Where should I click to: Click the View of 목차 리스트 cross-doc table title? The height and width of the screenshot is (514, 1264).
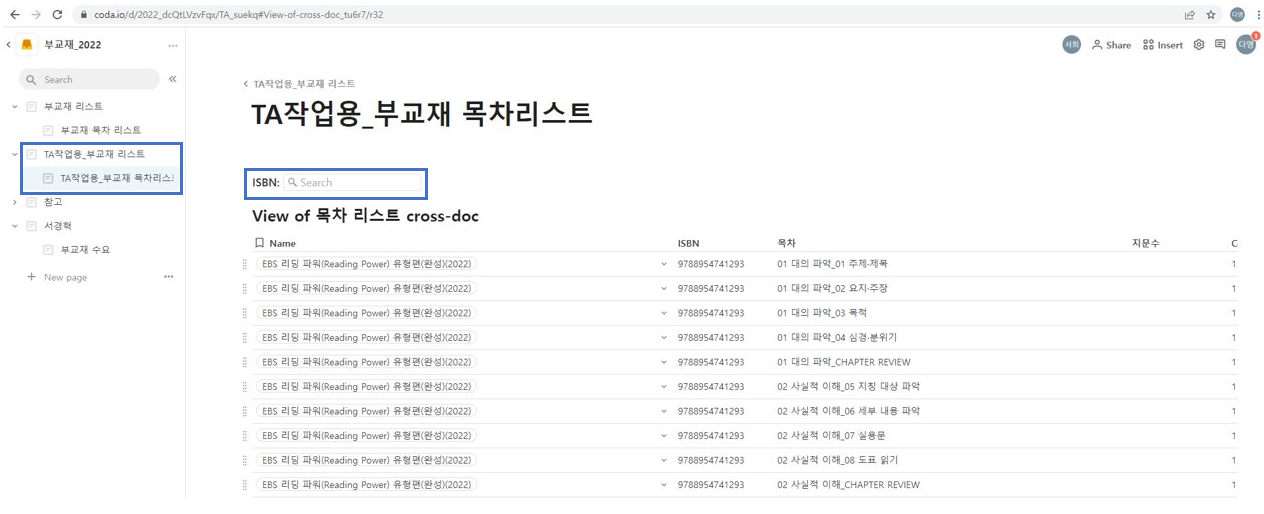tap(366, 216)
